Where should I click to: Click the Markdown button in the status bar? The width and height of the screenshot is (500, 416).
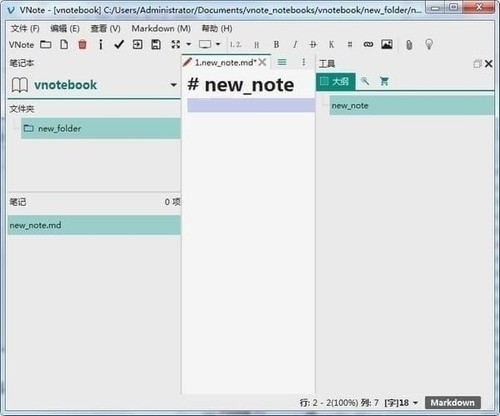tap(452, 403)
